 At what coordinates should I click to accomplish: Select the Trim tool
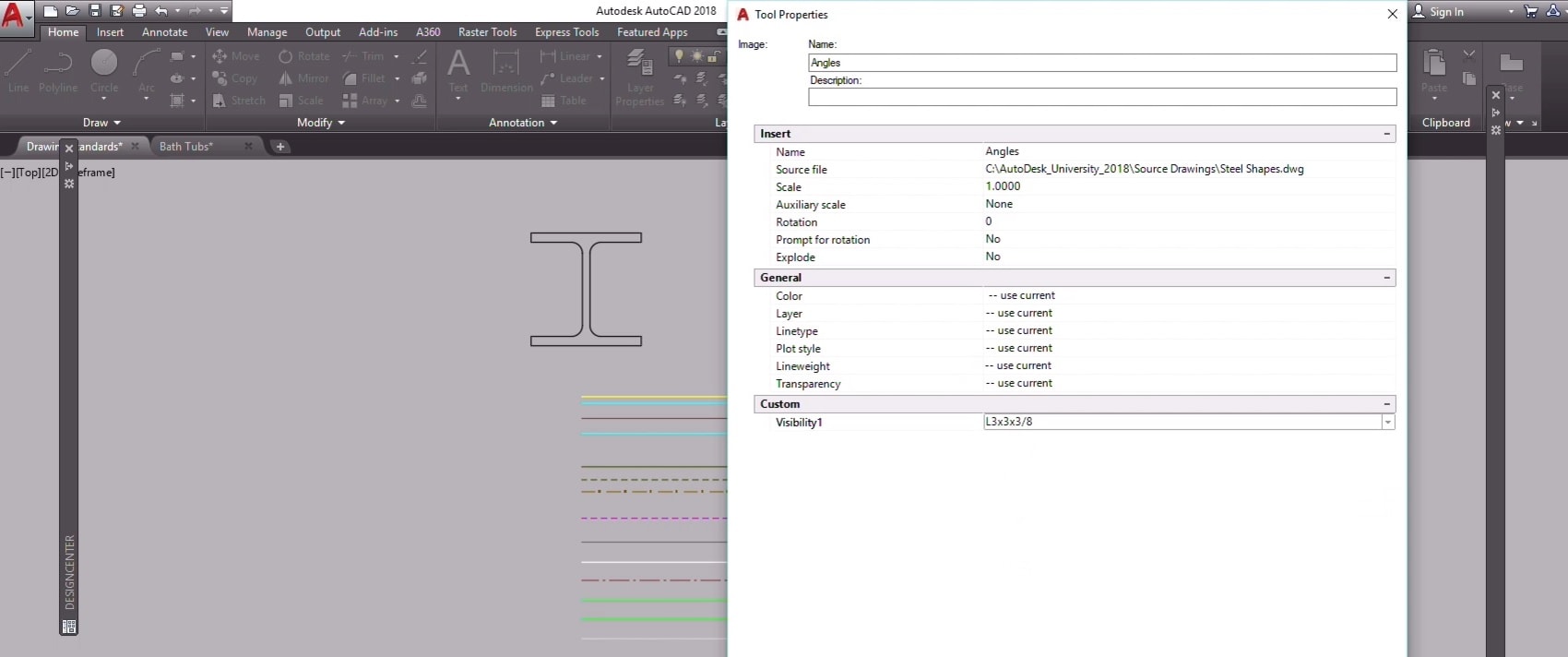pyautogui.click(x=363, y=56)
